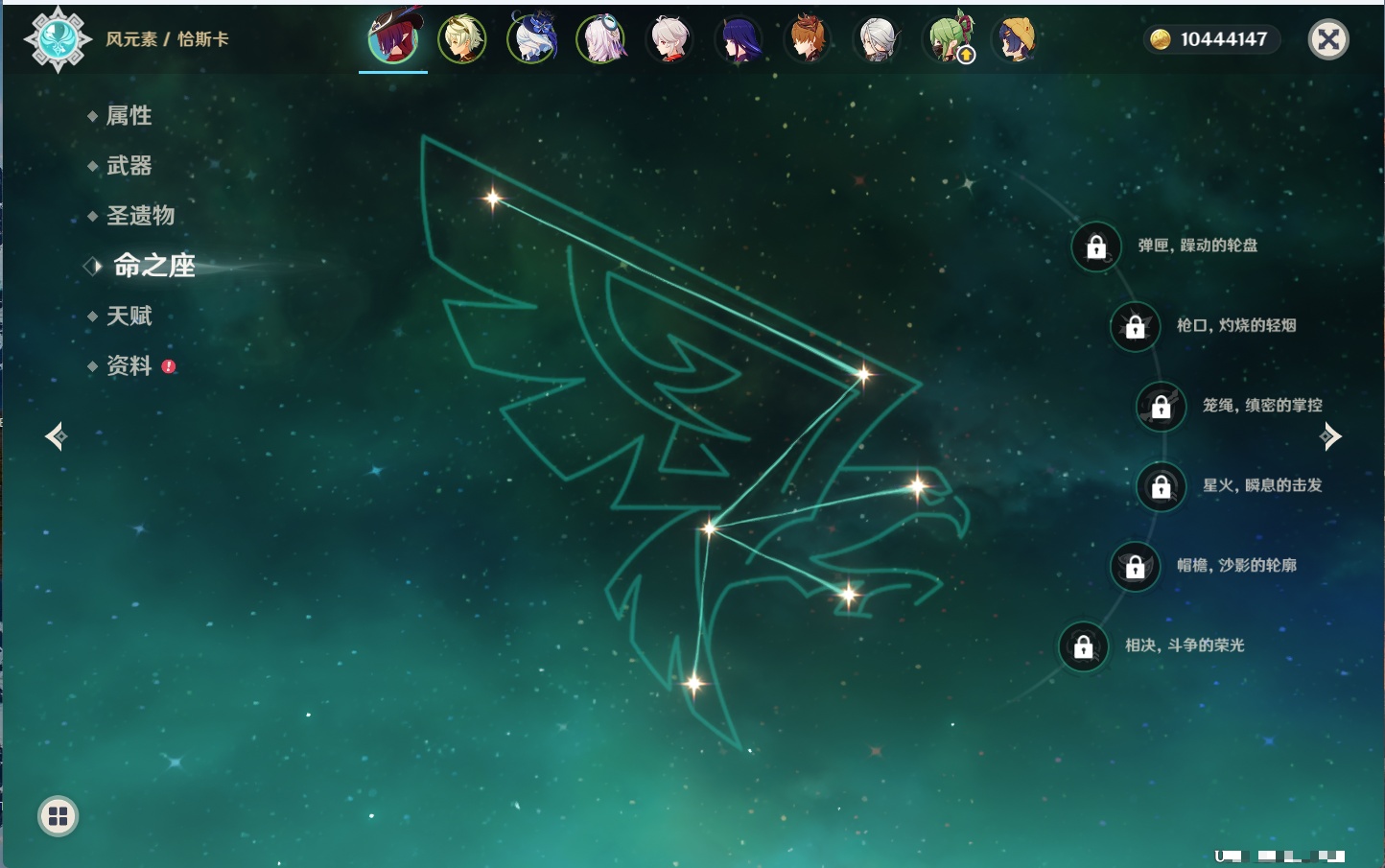Select Chasca's red-hat avatar
Image resolution: width=1385 pixels, height=868 pixels.
tap(393, 38)
